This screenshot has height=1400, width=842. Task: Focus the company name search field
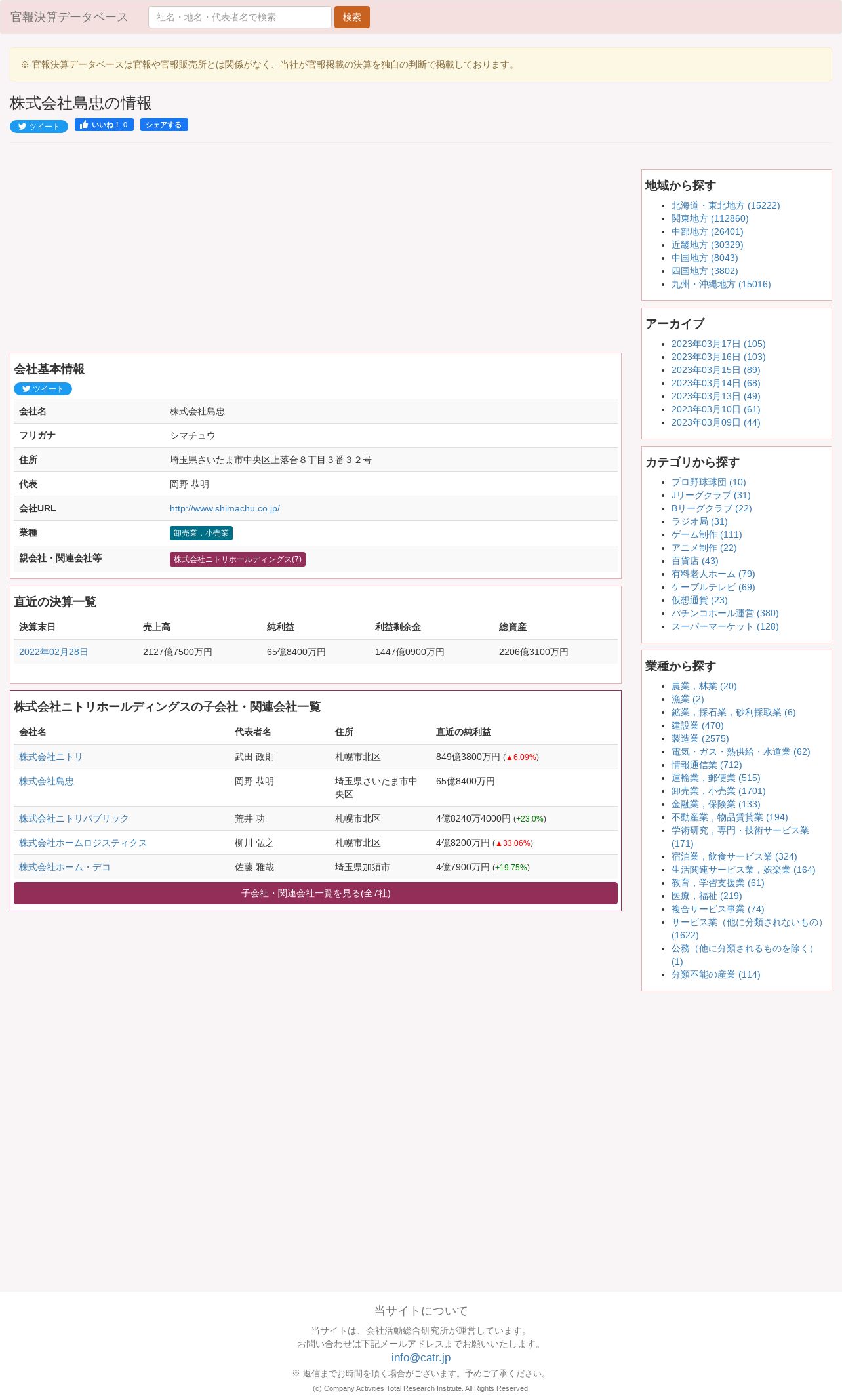pyautogui.click(x=240, y=17)
